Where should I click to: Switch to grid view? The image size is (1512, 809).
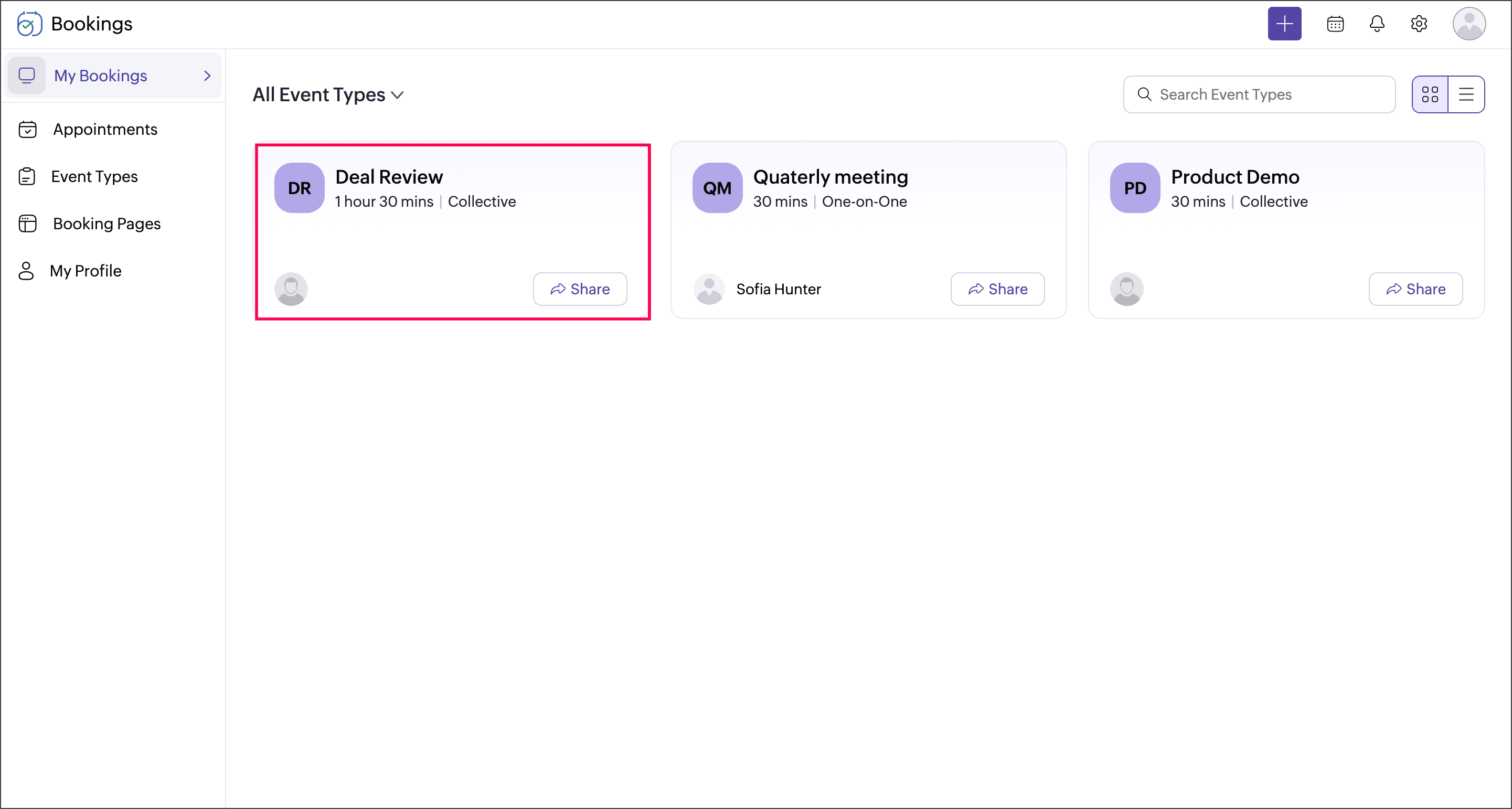click(x=1430, y=94)
